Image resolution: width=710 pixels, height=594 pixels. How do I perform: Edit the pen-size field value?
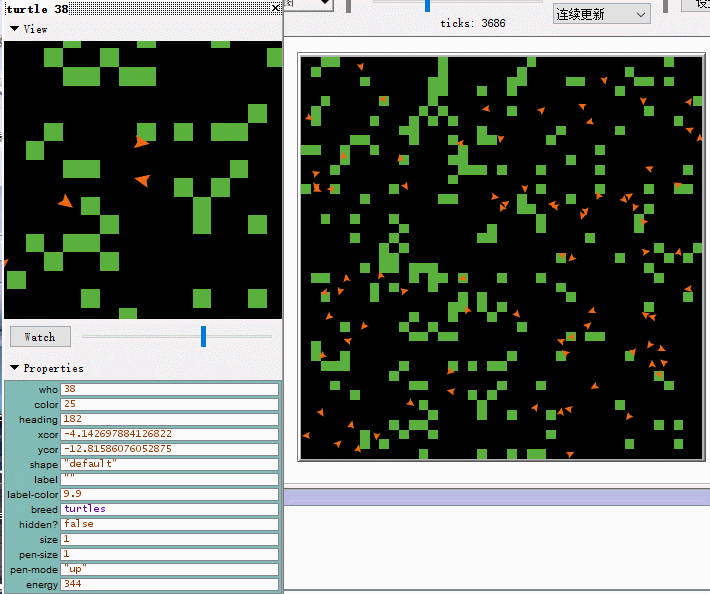click(169, 554)
